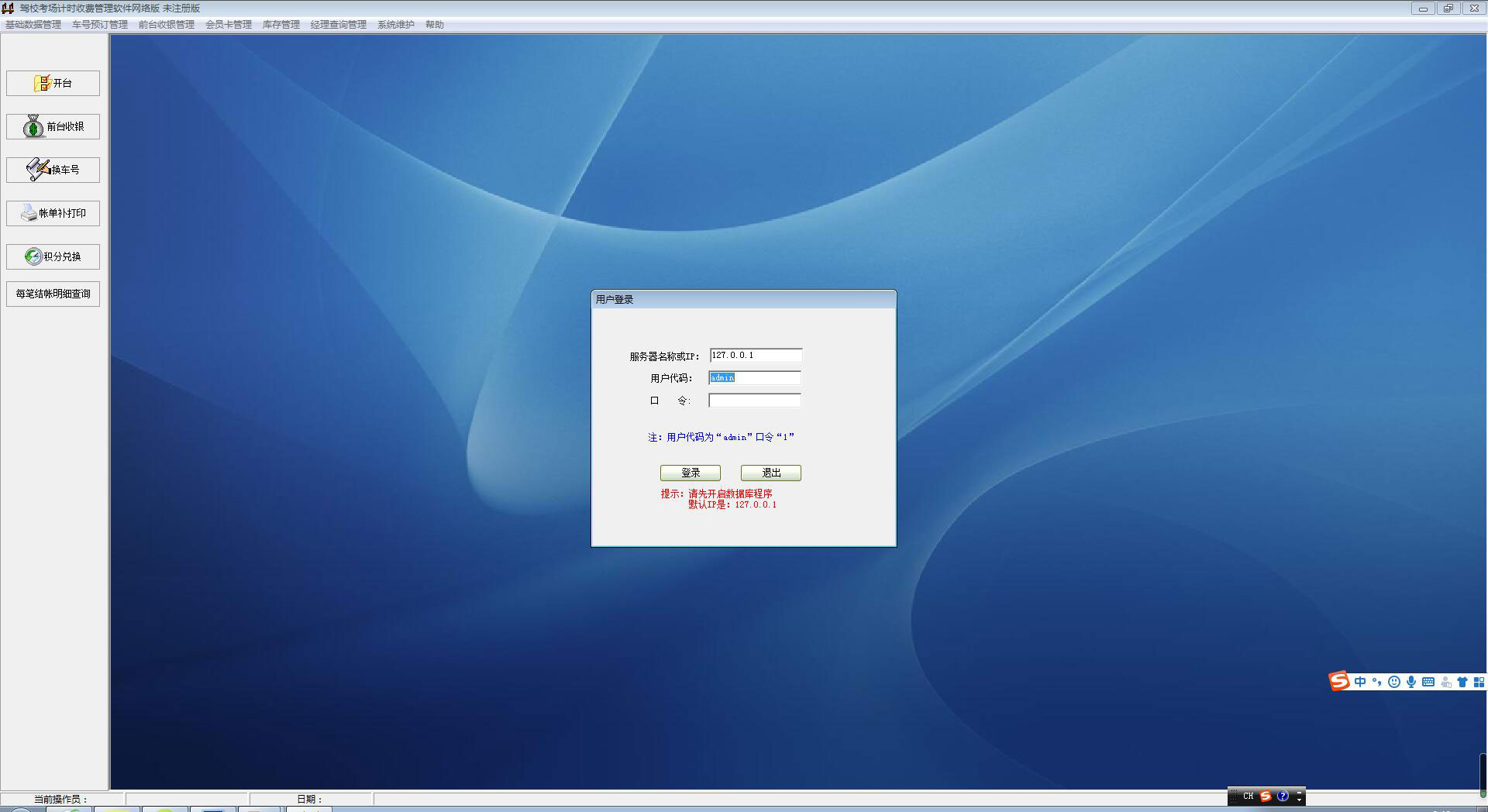The height and width of the screenshot is (812, 1488).
Task: Click the 积分兑换 sidebar button
Action: point(53,256)
